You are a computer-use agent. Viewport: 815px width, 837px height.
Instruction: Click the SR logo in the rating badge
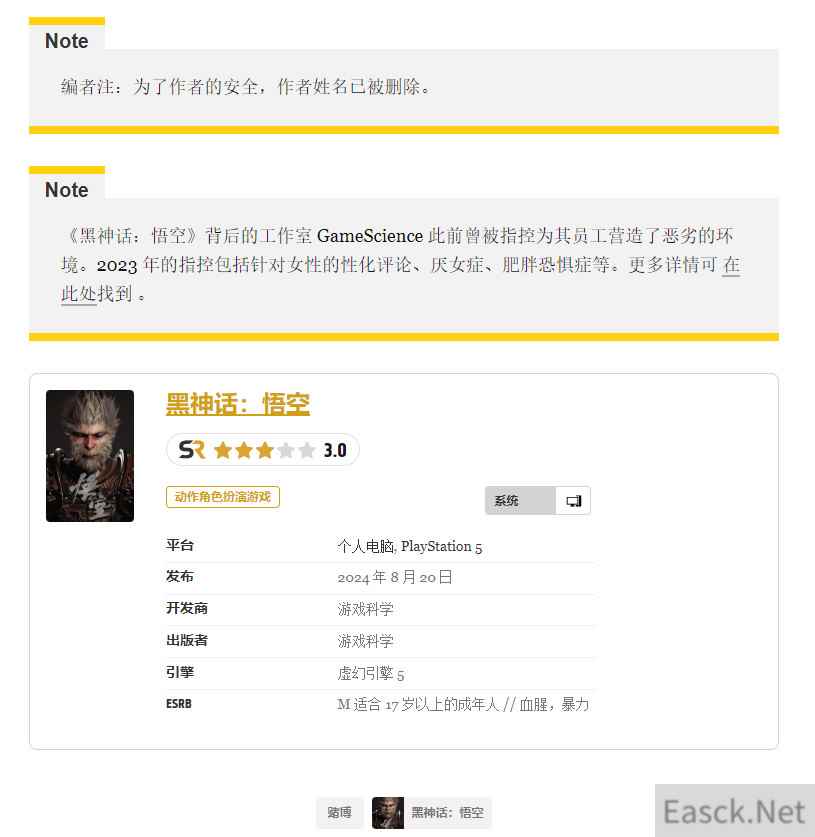pos(192,450)
